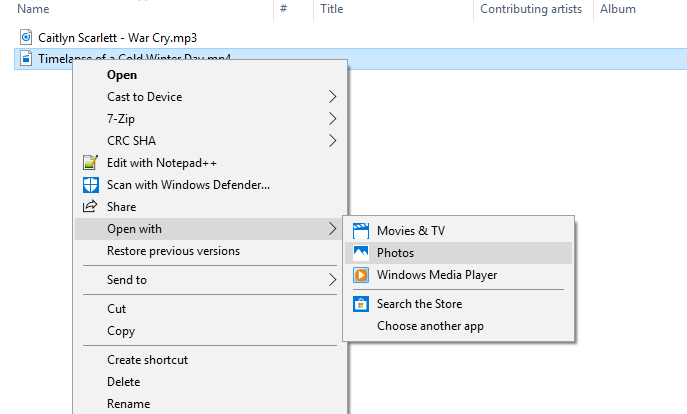Screen dimensions: 687x414
Task: Expand the 7-Zip submenu arrow
Action: pyautogui.click(x=333, y=119)
